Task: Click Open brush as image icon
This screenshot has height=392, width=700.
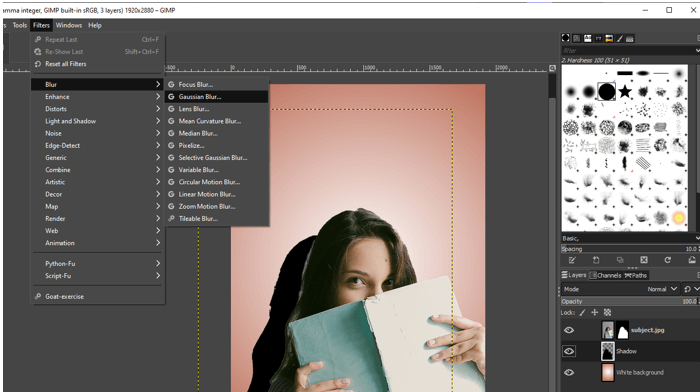Action: [x=692, y=260]
